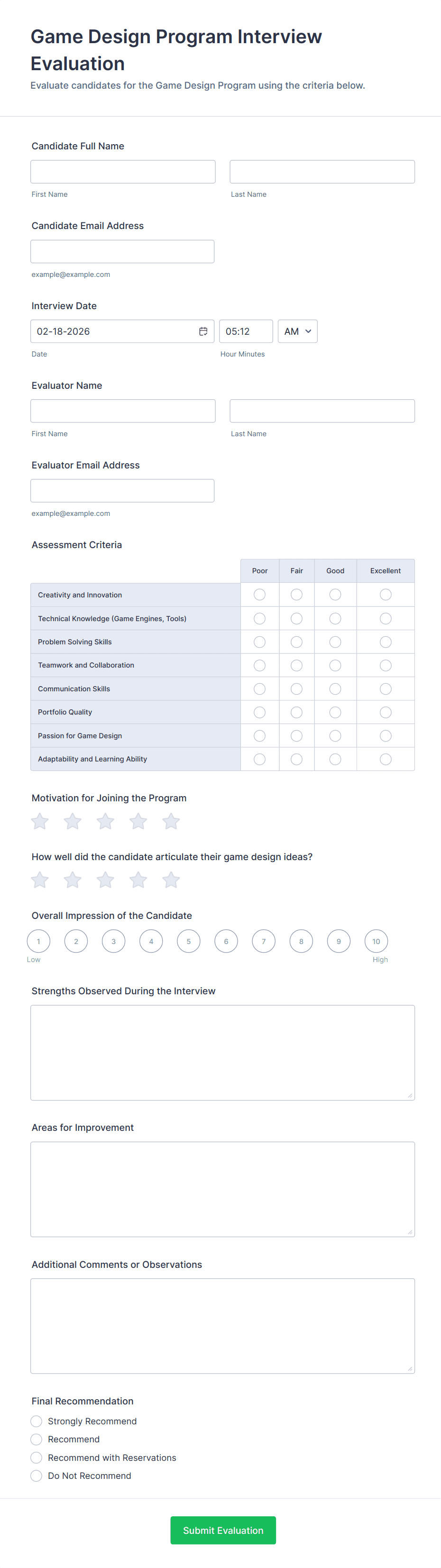Select Strongly Recommend option
The width and height of the screenshot is (441, 1568).
pos(37,1421)
